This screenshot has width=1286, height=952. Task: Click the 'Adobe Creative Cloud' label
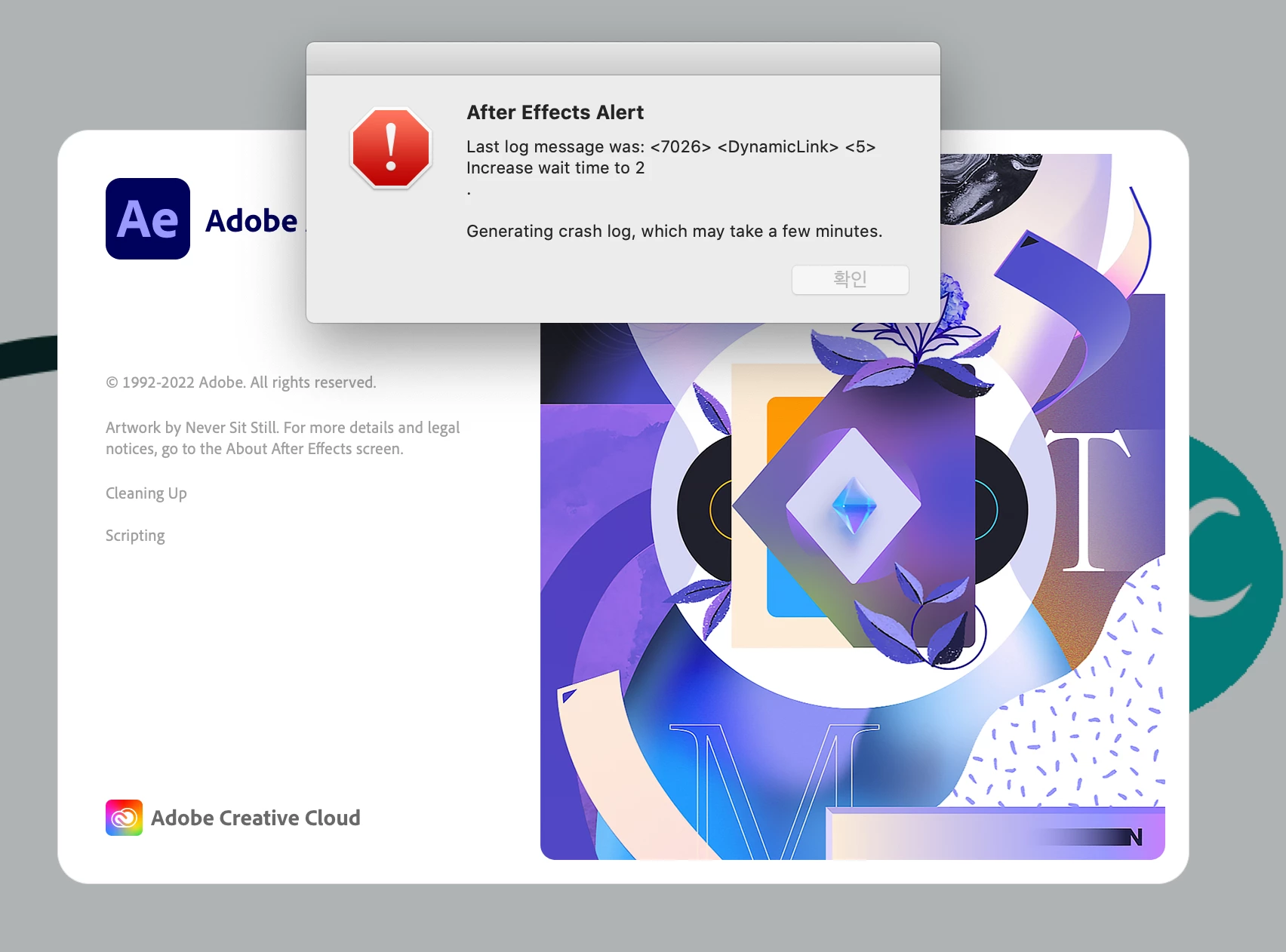[x=256, y=818]
